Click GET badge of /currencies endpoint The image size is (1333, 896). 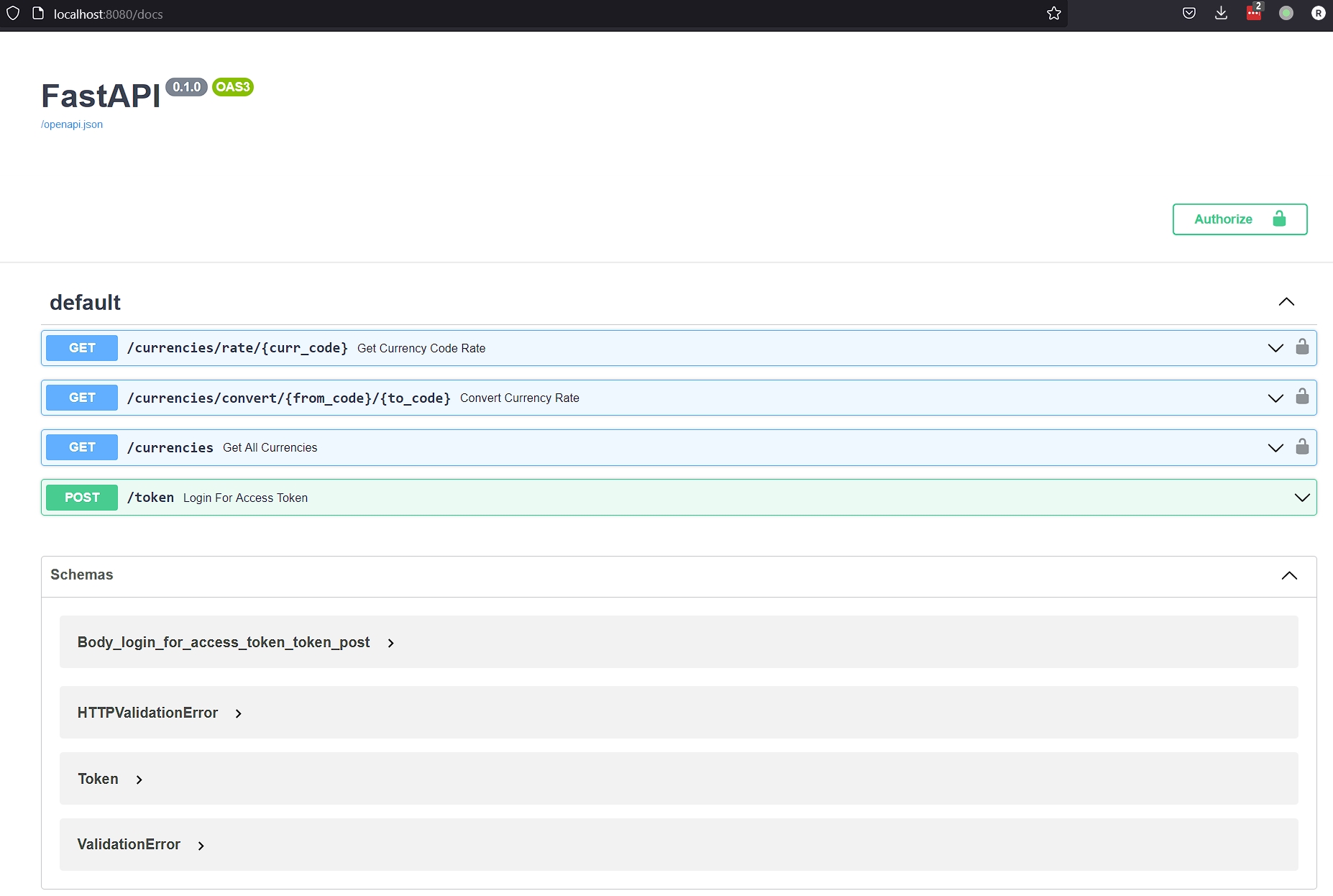82,447
